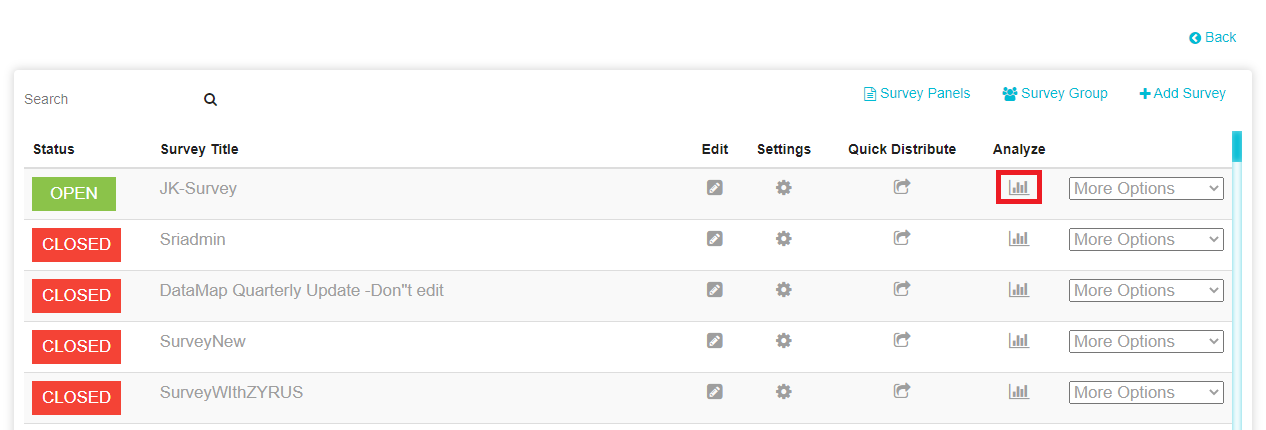The height and width of the screenshot is (430, 1266).
Task: Expand More Options for SurveyWIthZYRUS
Action: (x=1146, y=392)
